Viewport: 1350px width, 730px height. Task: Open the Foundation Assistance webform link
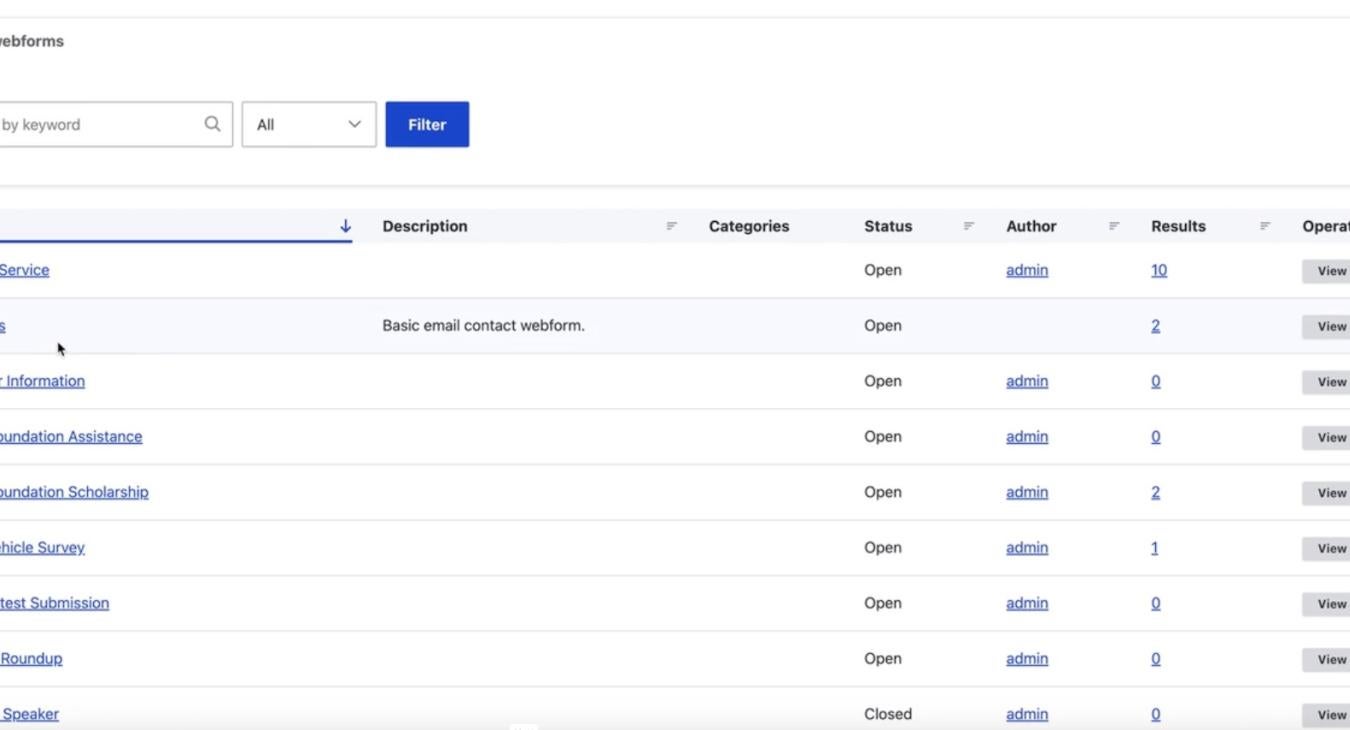[x=71, y=437]
